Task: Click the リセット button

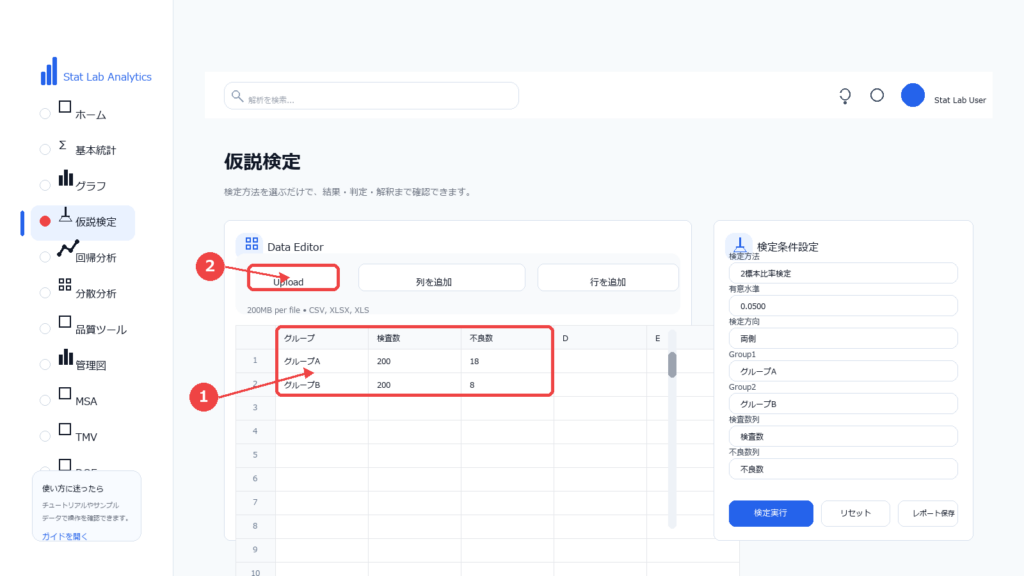Action: click(x=856, y=513)
